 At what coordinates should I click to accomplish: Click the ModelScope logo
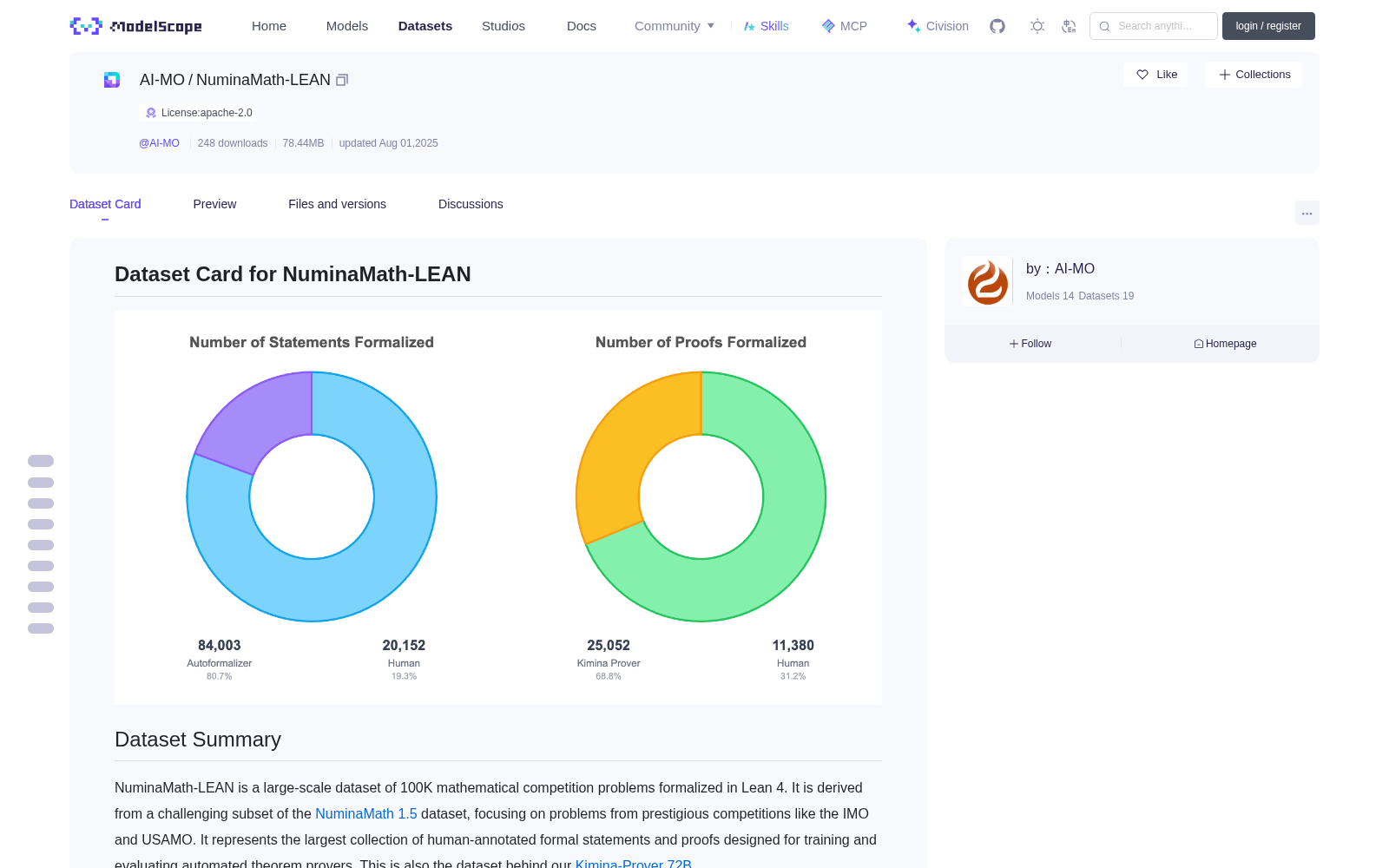pos(136,26)
